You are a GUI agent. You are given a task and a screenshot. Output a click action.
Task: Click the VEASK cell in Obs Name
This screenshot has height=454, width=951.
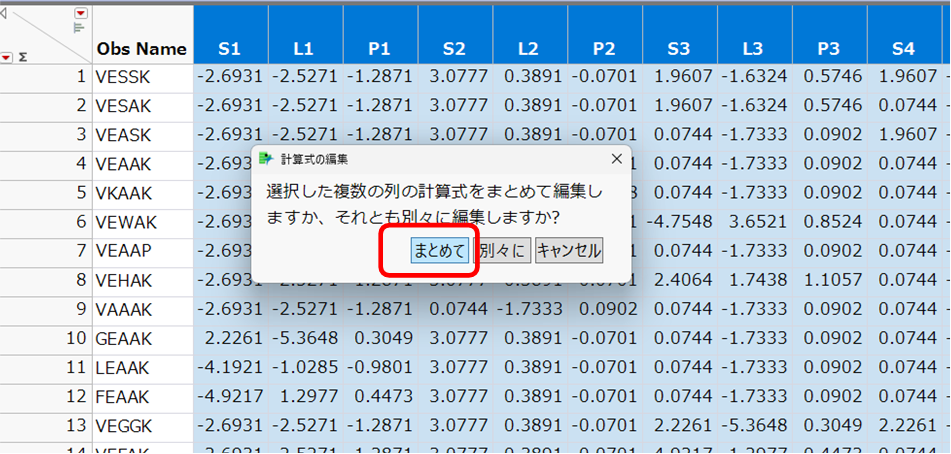[143, 135]
